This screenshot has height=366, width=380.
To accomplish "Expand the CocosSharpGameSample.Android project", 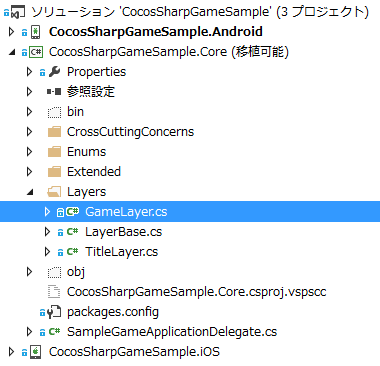I will coord(11,32).
